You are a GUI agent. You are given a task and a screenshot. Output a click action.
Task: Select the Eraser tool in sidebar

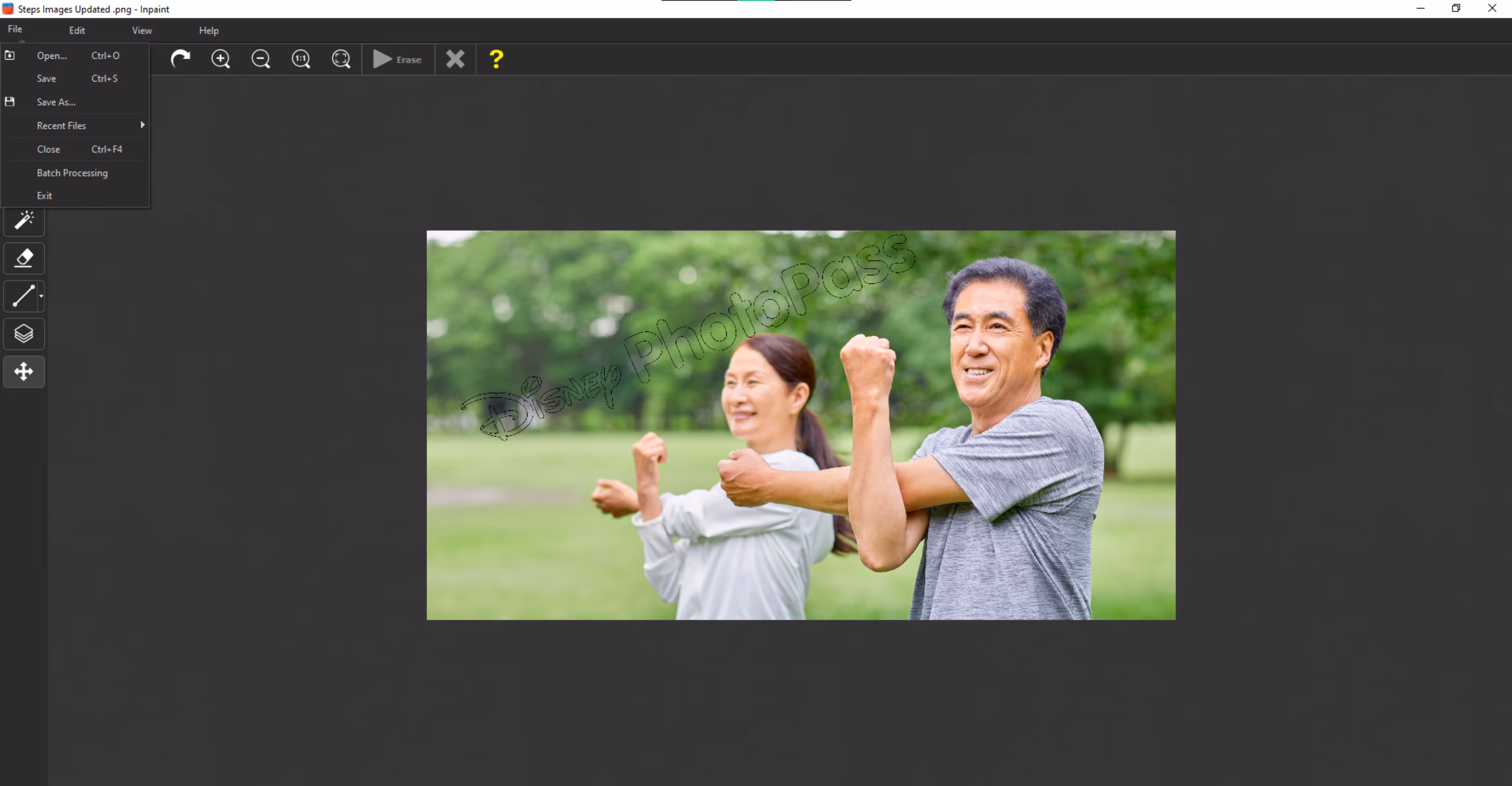[x=23, y=258]
